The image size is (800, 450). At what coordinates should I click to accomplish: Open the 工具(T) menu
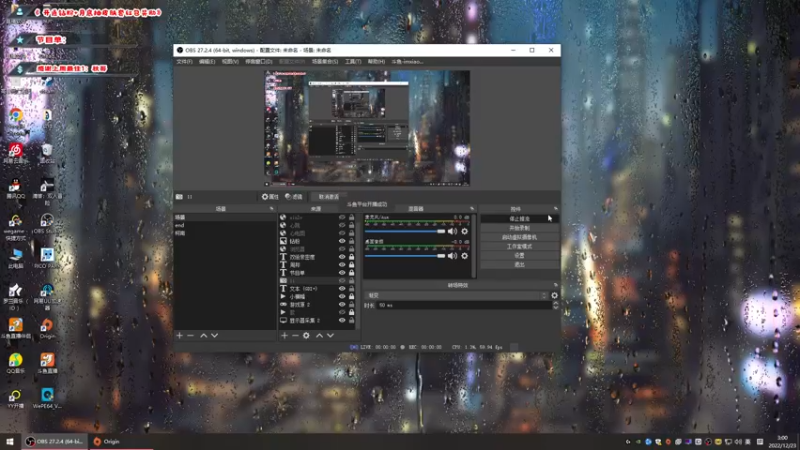tap(353, 62)
